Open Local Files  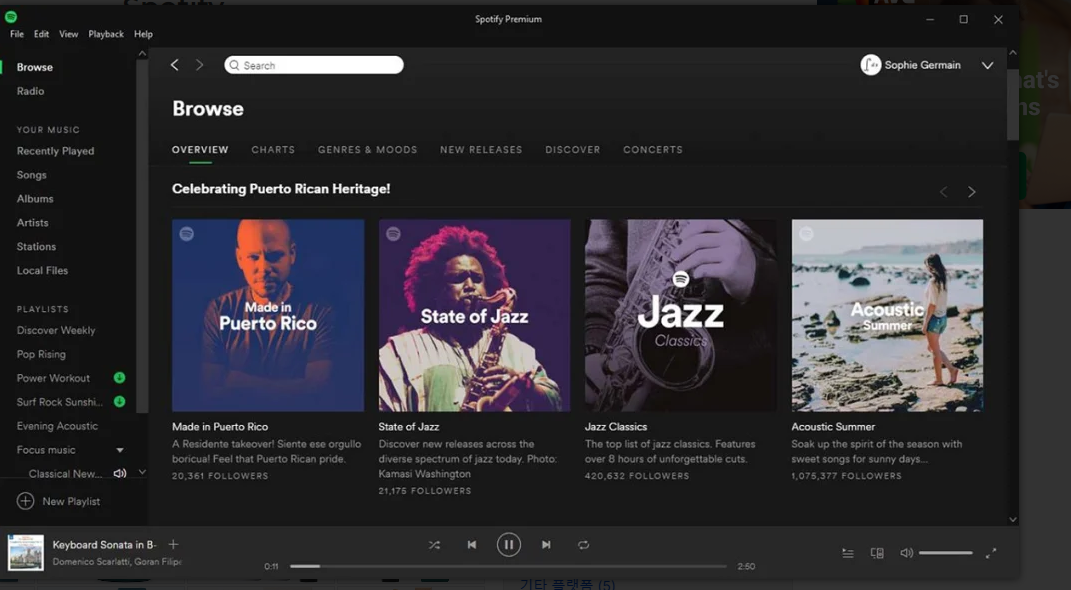tap(42, 270)
